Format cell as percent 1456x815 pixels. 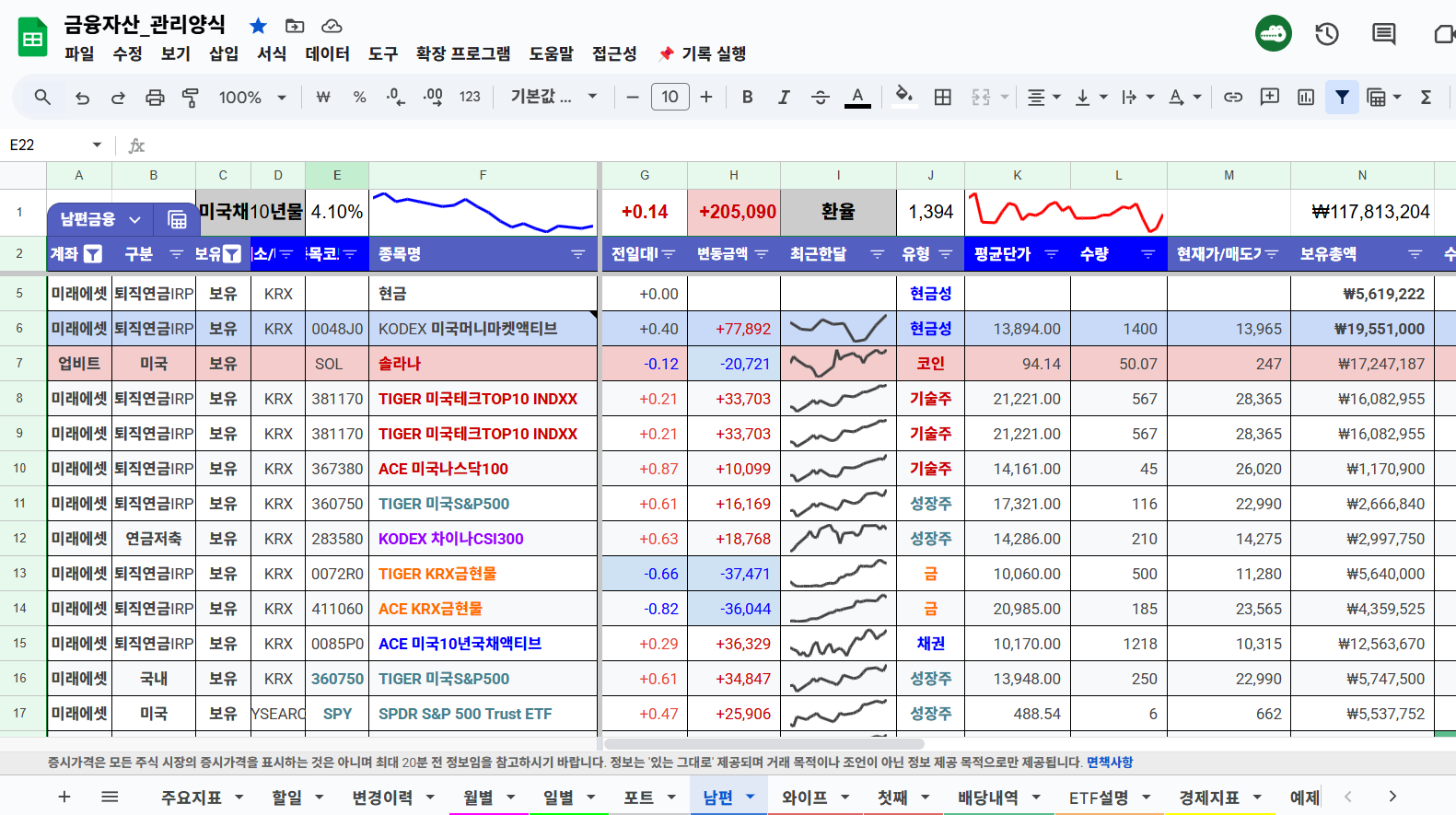pos(359,97)
